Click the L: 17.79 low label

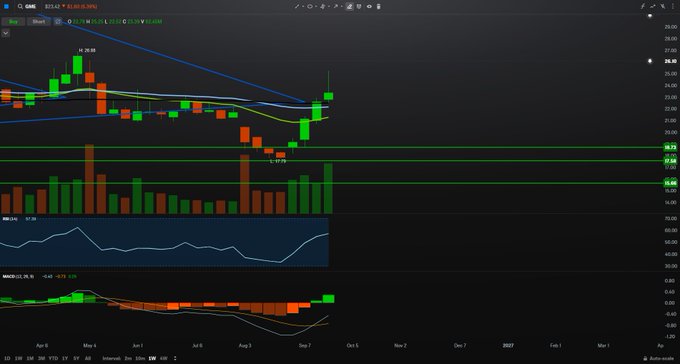pos(278,161)
